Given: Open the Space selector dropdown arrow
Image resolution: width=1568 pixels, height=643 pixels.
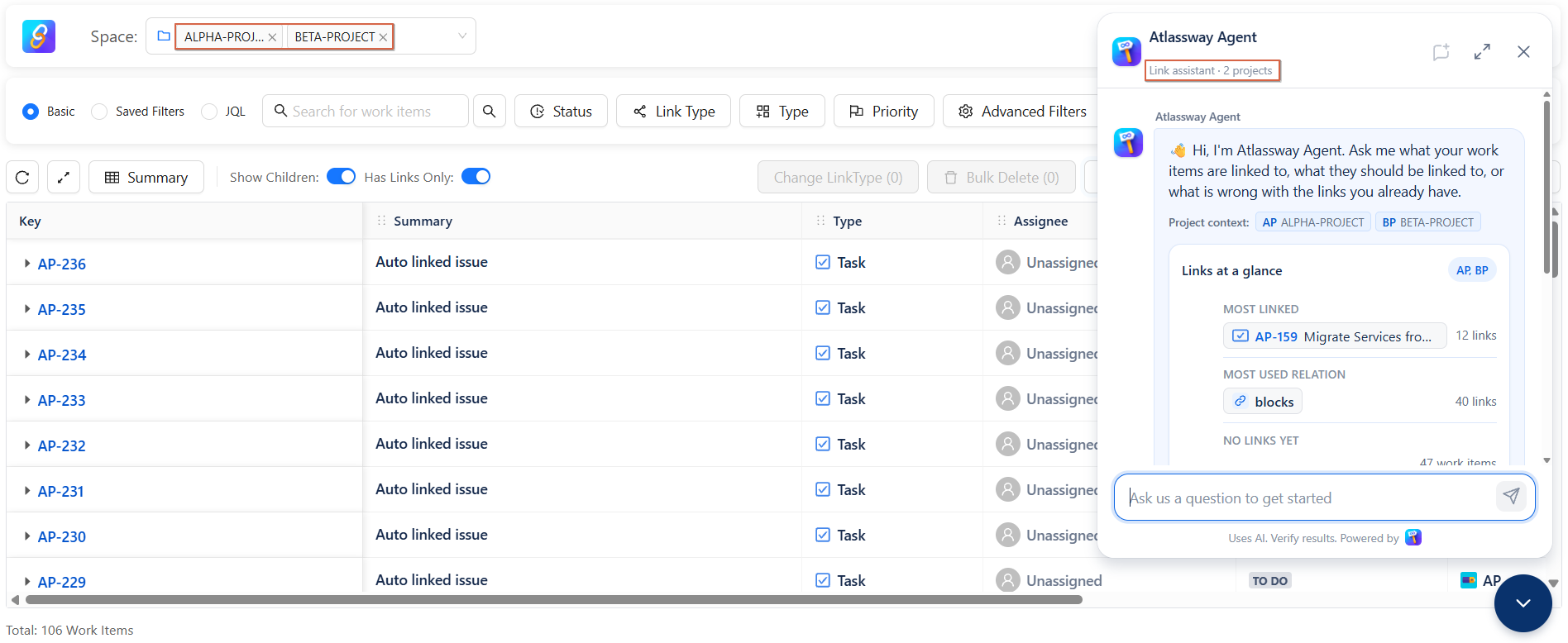Looking at the screenshot, I should 462,36.
